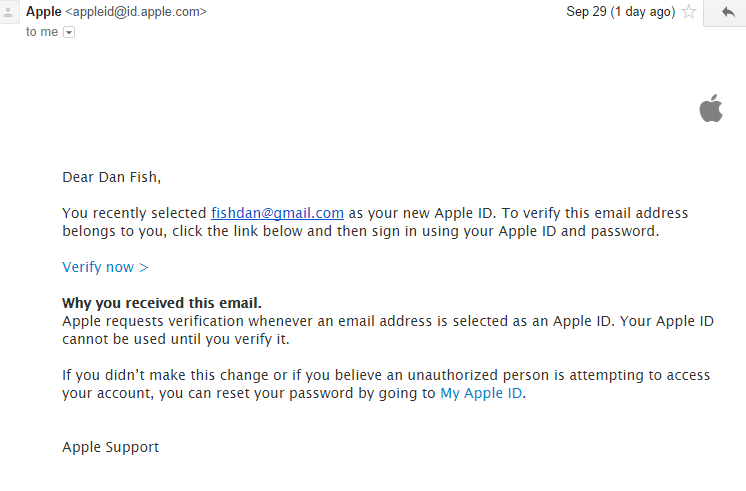Click the "You recently selected" text
746x491 pixels.
tap(134, 213)
